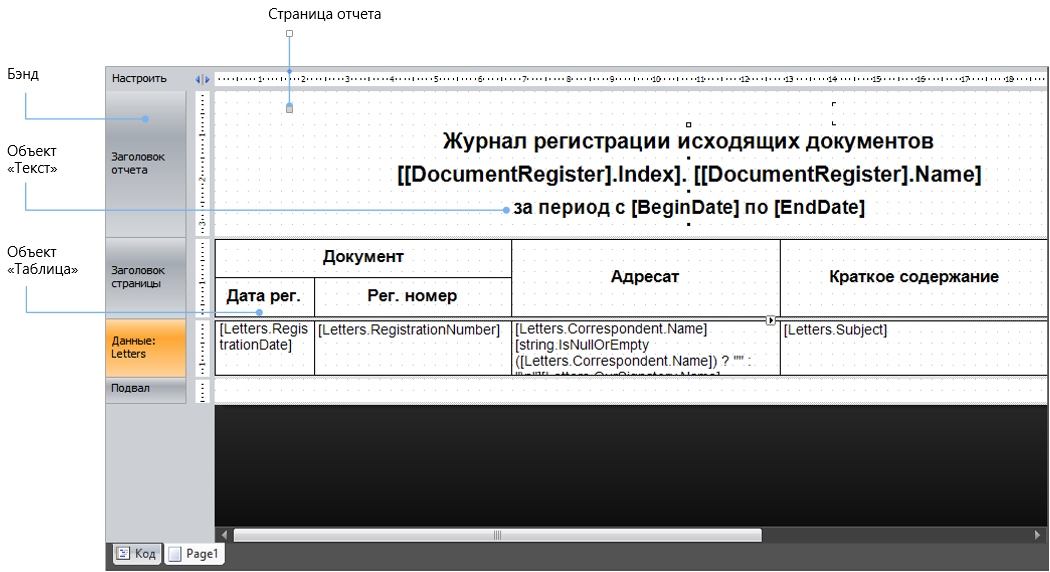Select the 'за период с [BeginDate]' text object
Screen dimensions: 1050x572
(688, 208)
